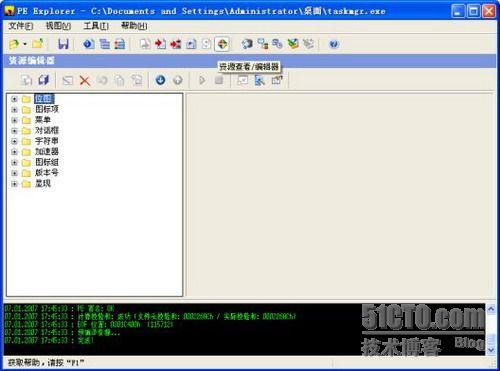Click the blue down-arrow circle icon
Image resolution: width=500 pixels, height=371 pixels.
point(160,80)
